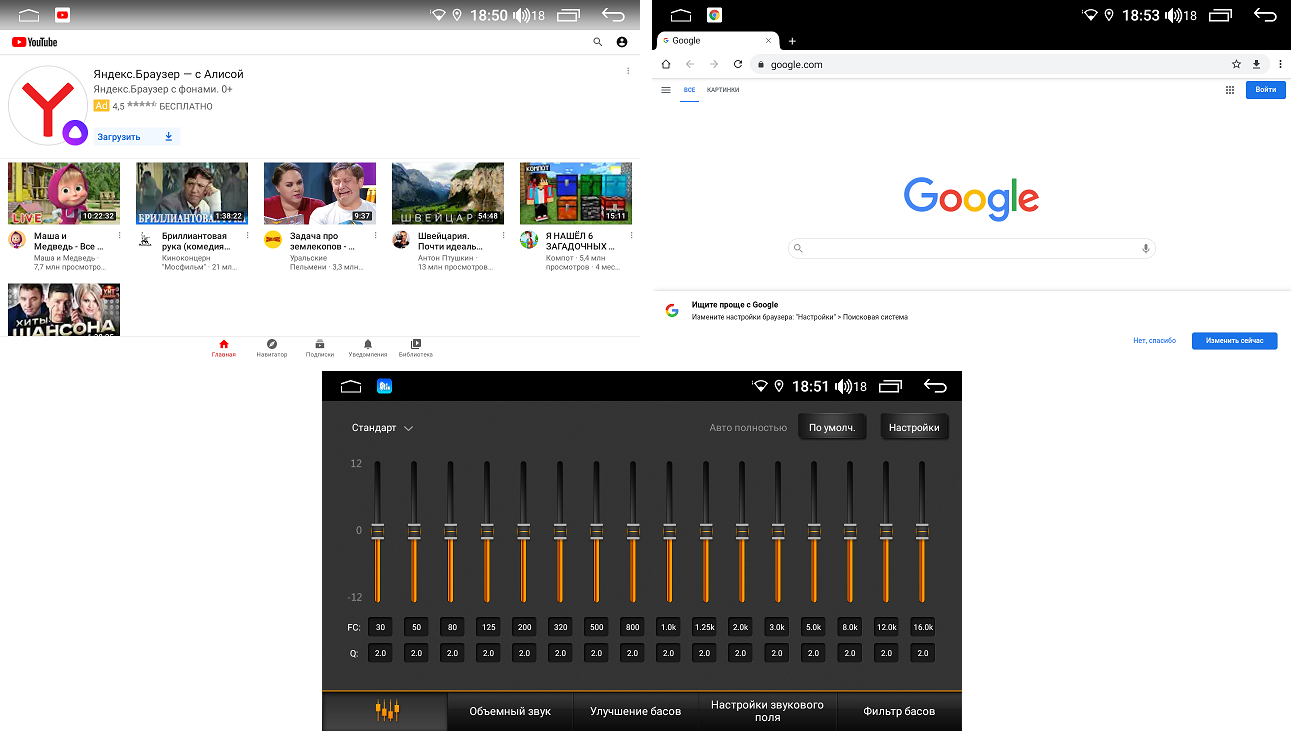The image size is (1291, 731).
Task: Open the Подписки tab in YouTube
Action: (x=319, y=348)
